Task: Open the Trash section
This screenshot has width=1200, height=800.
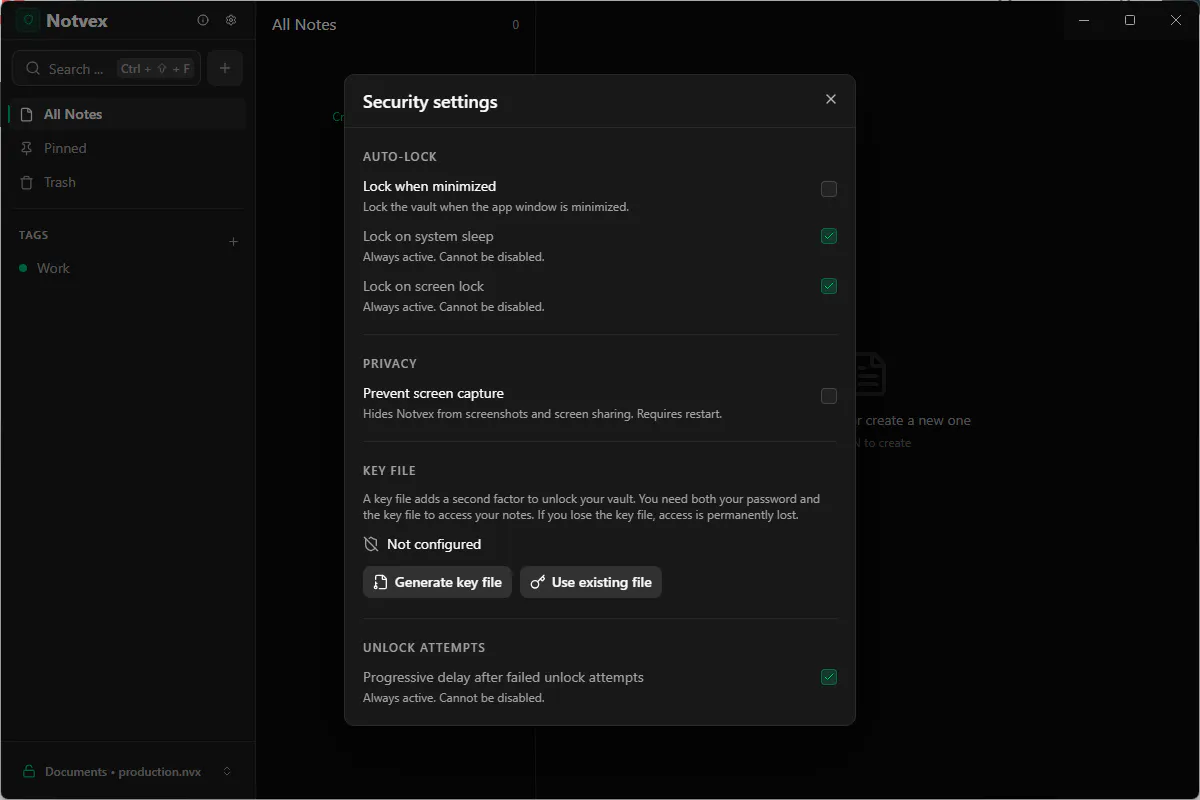Action: [x=127, y=182]
